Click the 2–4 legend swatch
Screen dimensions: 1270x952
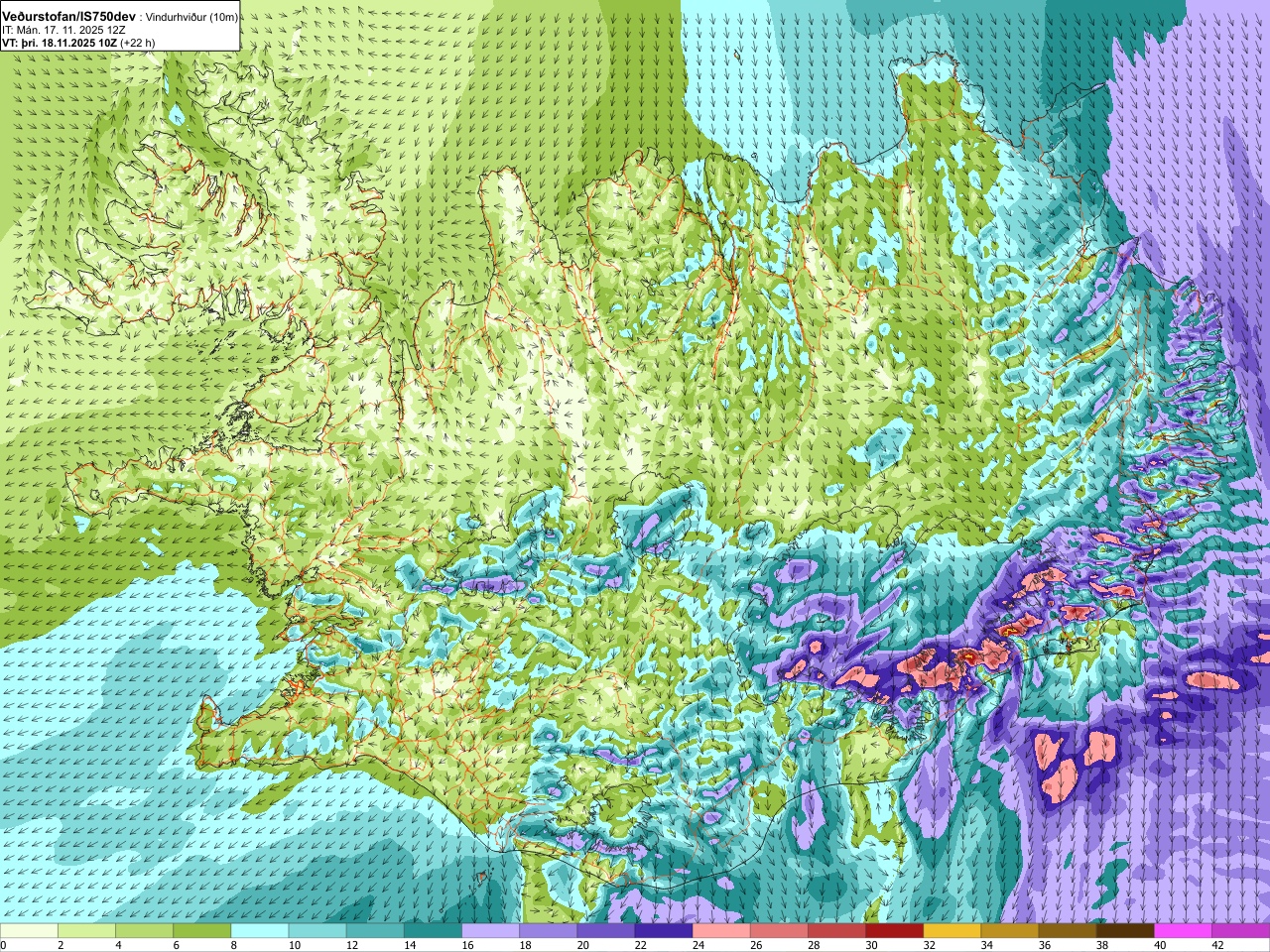point(86,931)
